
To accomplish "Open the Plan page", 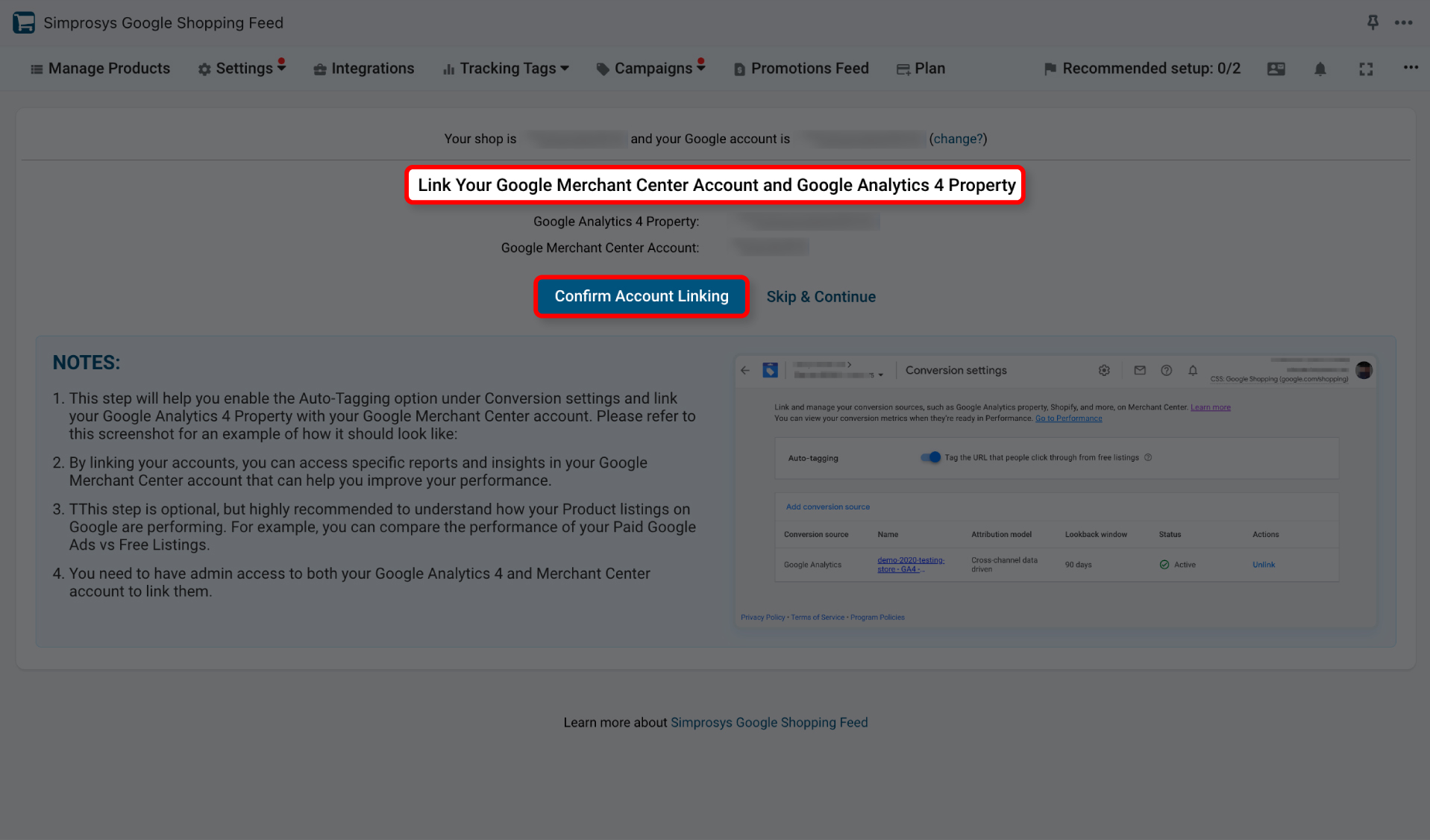I will click(921, 69).
